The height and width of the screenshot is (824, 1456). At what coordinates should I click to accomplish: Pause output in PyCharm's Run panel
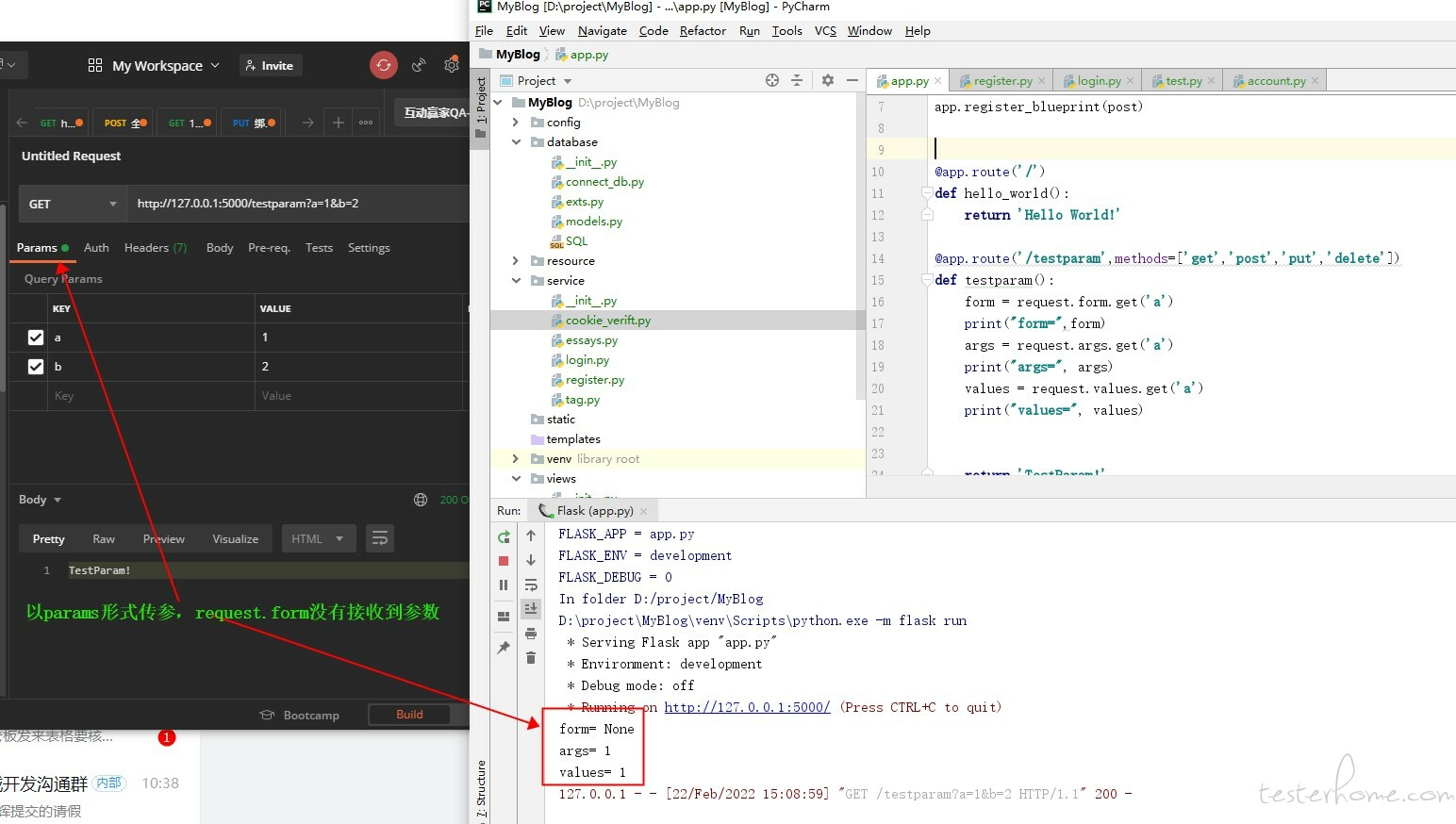(504, 585)
